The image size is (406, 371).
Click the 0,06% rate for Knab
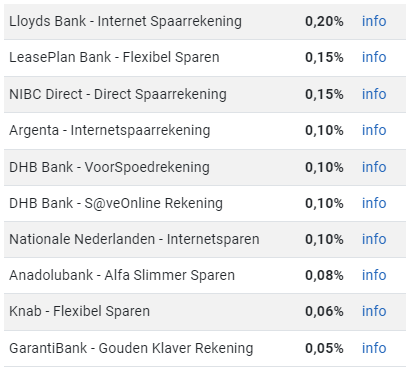click(324, 311)
